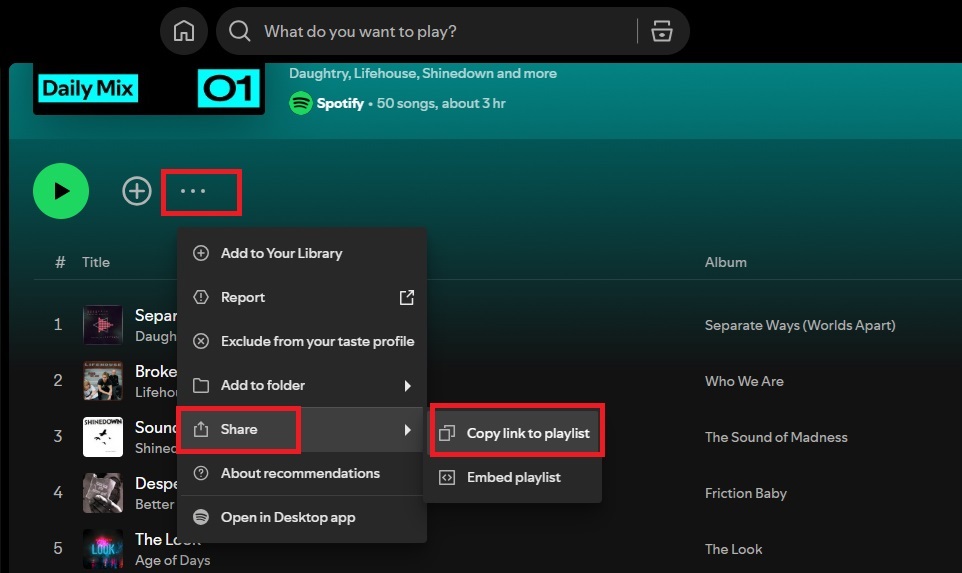This screenshot has height=573, width=962.
Task: Open artist Age of Days
Action: [x=172, y=560]
